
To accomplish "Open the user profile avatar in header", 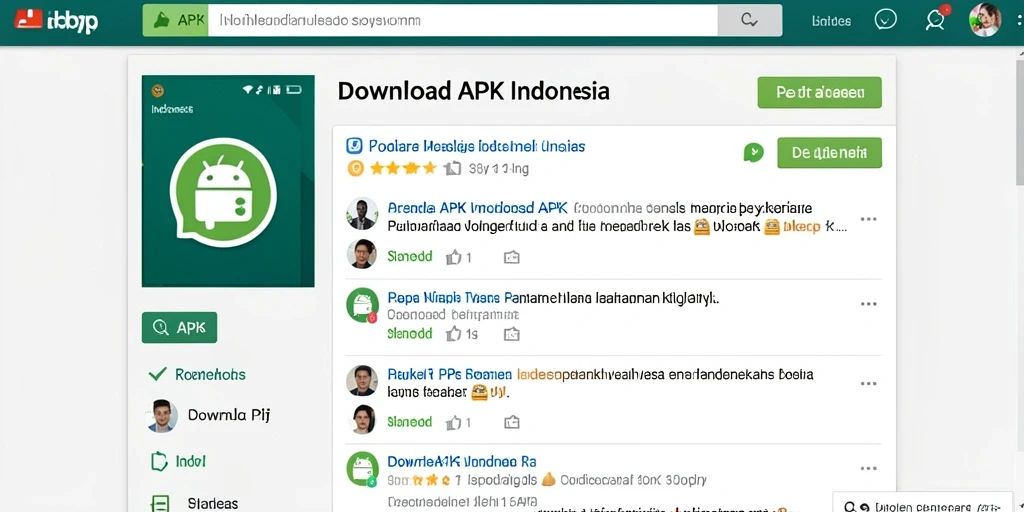I will coord(985,20).
